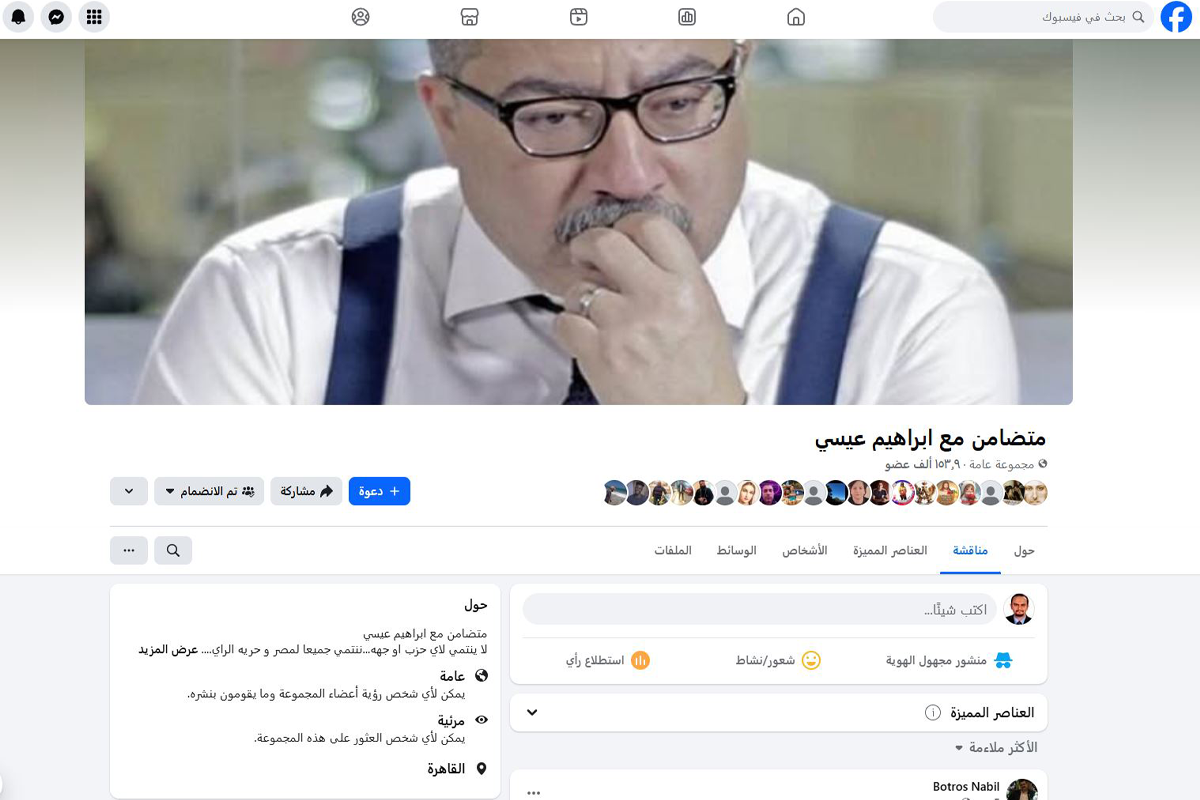Image resolution: width=1200 pixels, height=800 pixels.
Task: Open the الأكثر ملاءمة sort dropdown
Action: coord(995,748)
